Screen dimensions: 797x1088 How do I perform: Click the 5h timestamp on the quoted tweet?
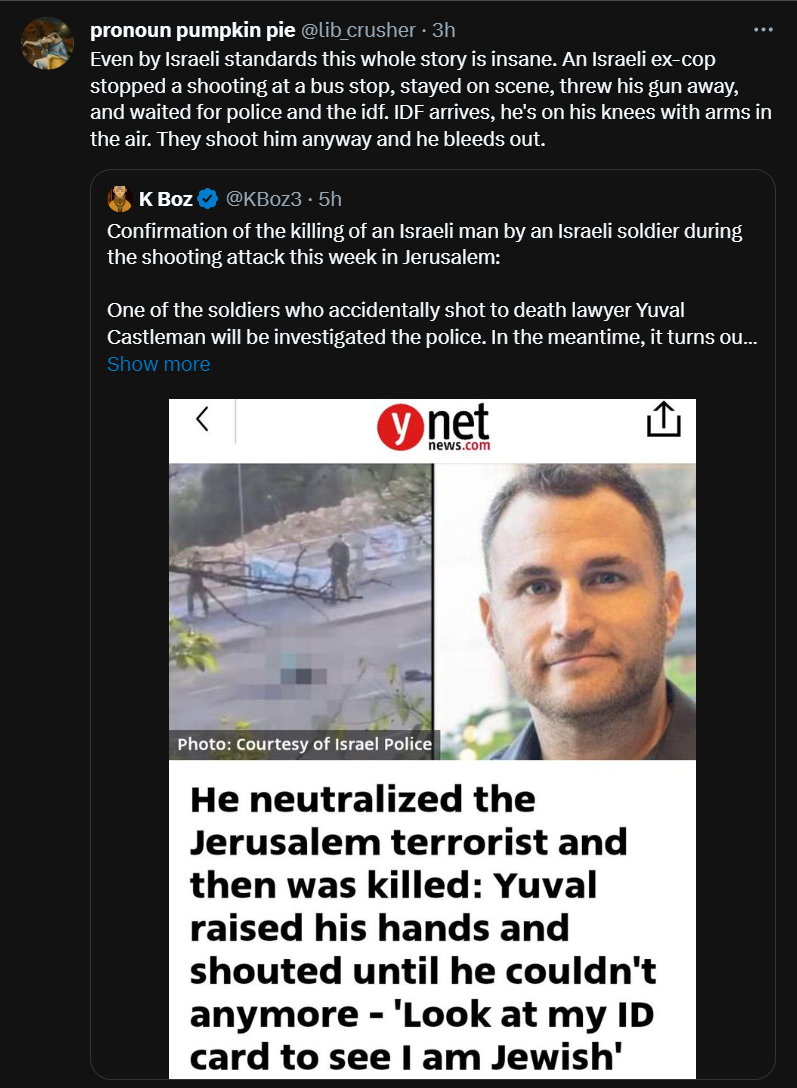pos(330,199)
